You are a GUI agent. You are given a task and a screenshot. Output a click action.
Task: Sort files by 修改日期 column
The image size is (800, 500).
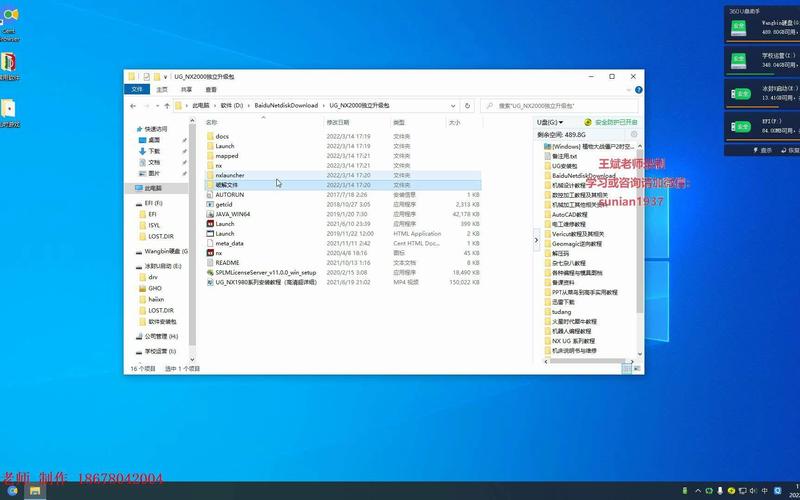357,122
